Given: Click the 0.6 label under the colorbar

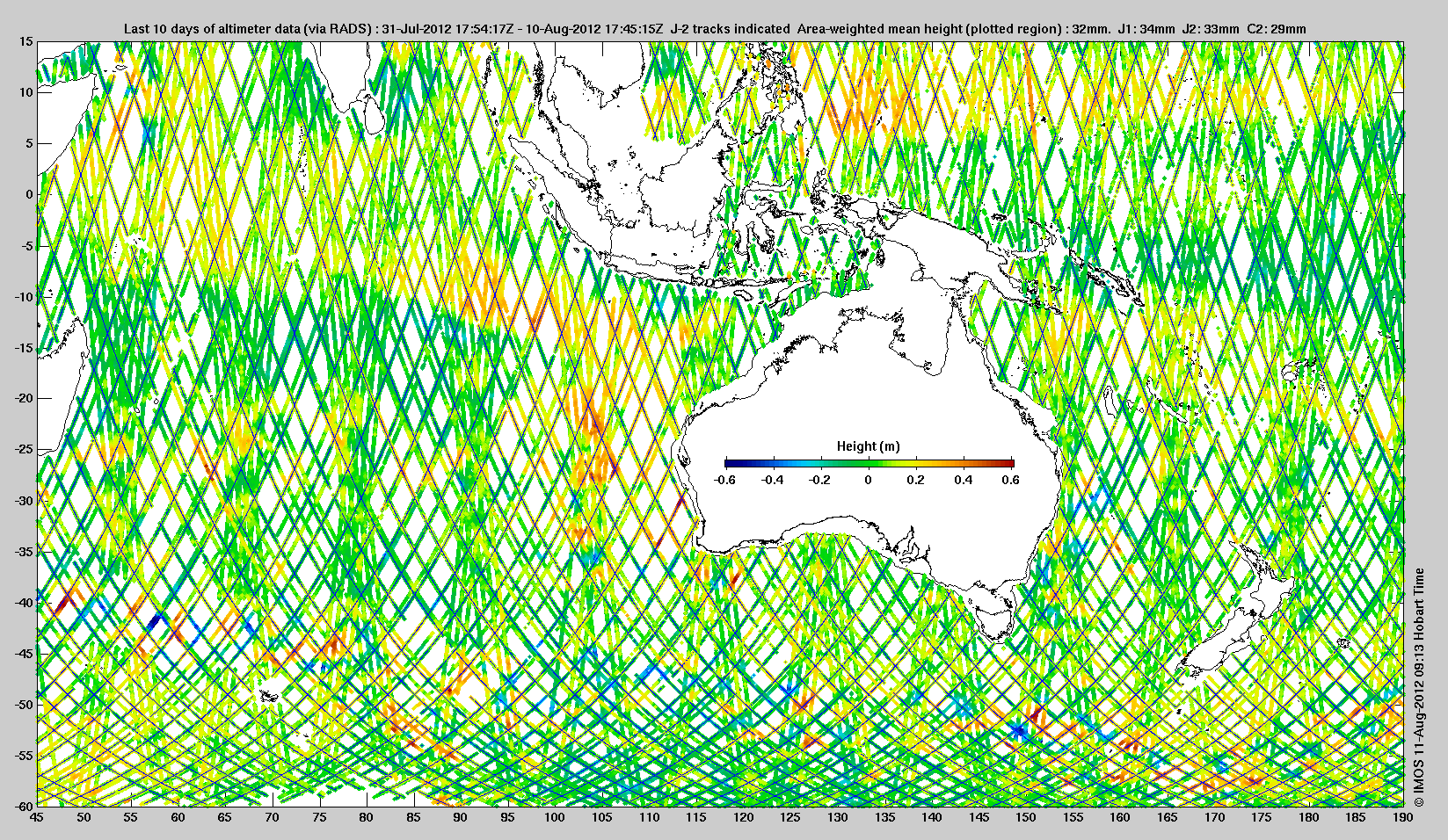Looking at the screenshot, I should pos(1011,480).
